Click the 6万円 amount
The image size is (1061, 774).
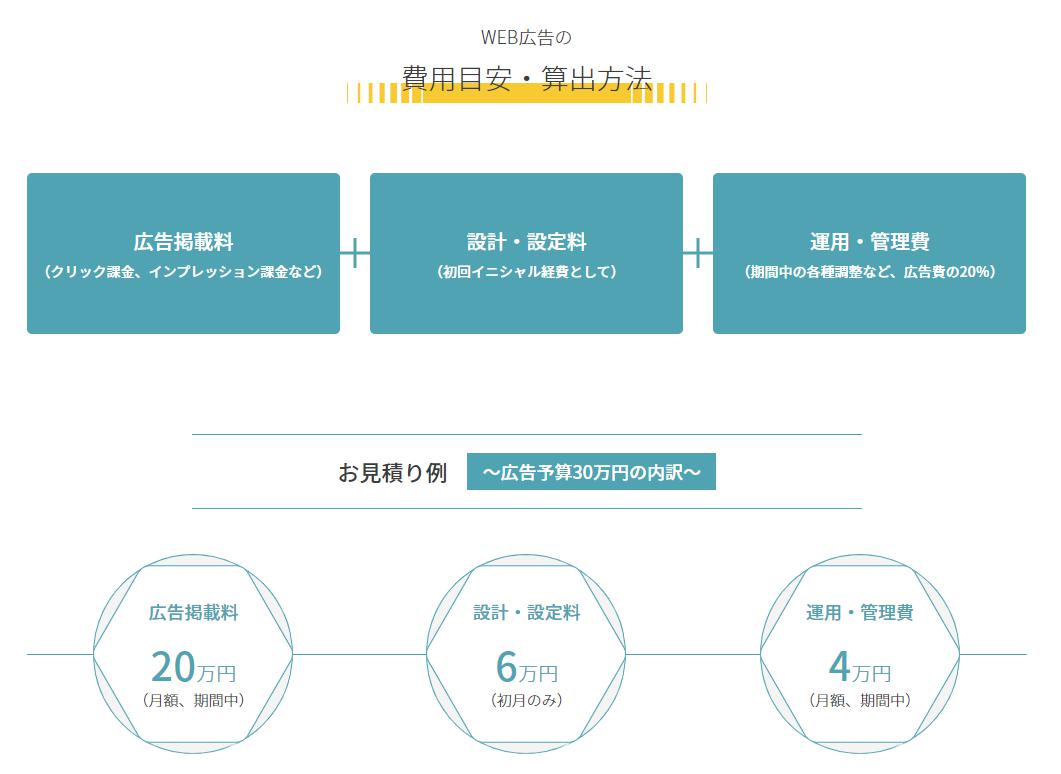[527, 668]
